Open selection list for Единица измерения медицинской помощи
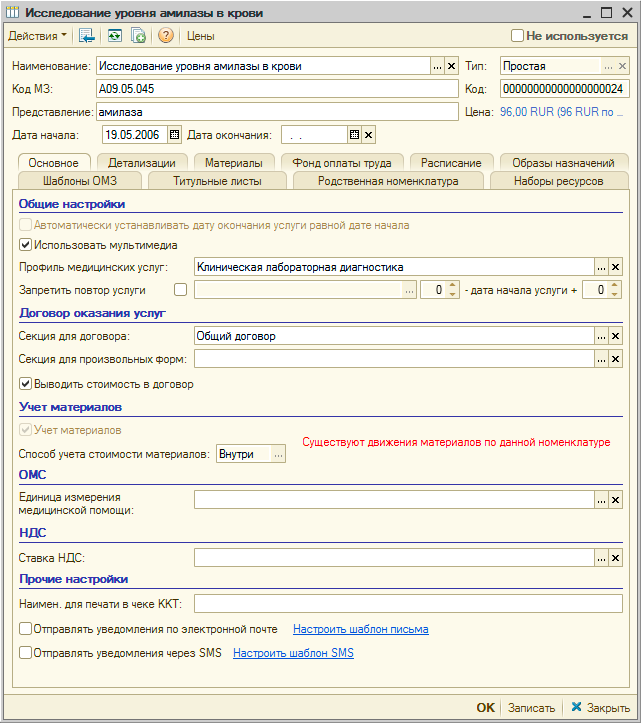 click(x=601, y=500)
